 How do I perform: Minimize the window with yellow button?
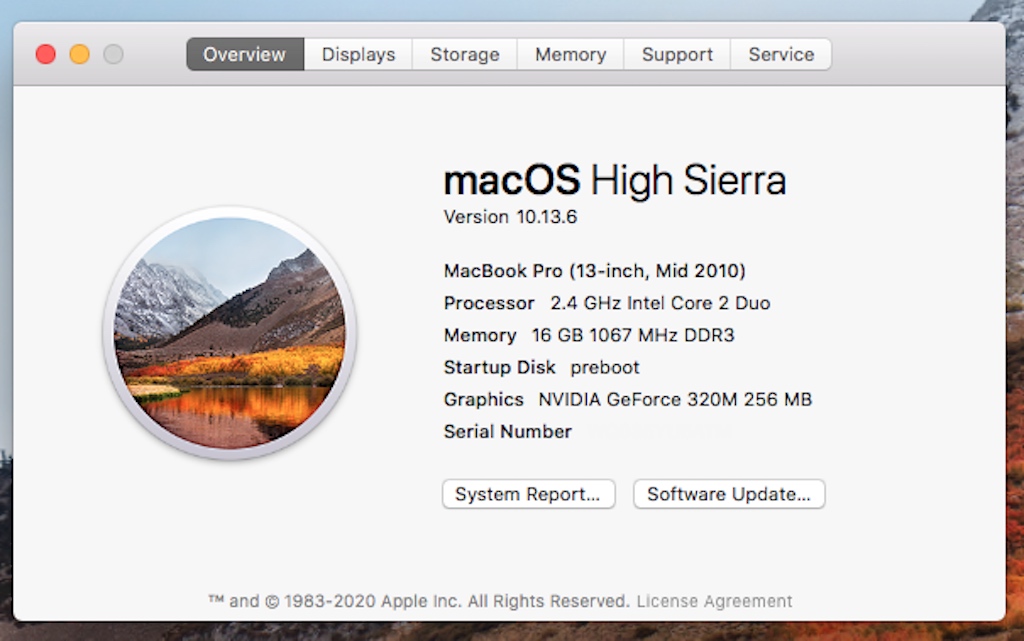point(80,54)
